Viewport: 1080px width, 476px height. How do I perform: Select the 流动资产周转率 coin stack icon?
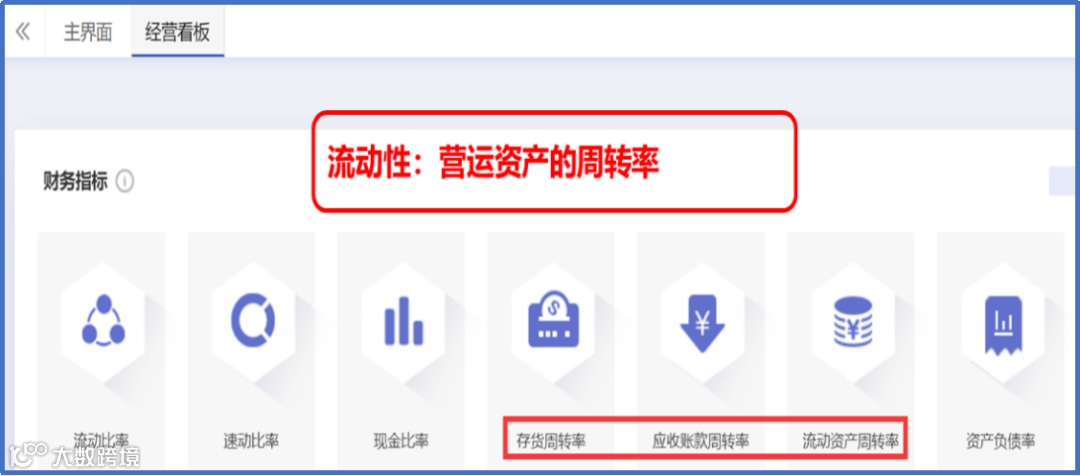pos(853,321)
